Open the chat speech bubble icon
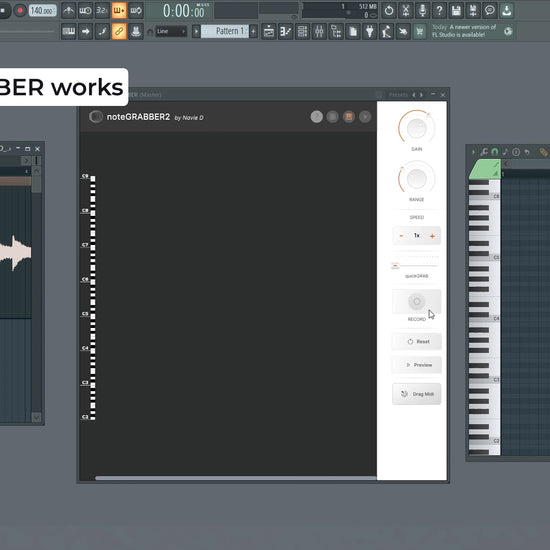This screenshot has height=550, width=550. [x=490, y=11]
